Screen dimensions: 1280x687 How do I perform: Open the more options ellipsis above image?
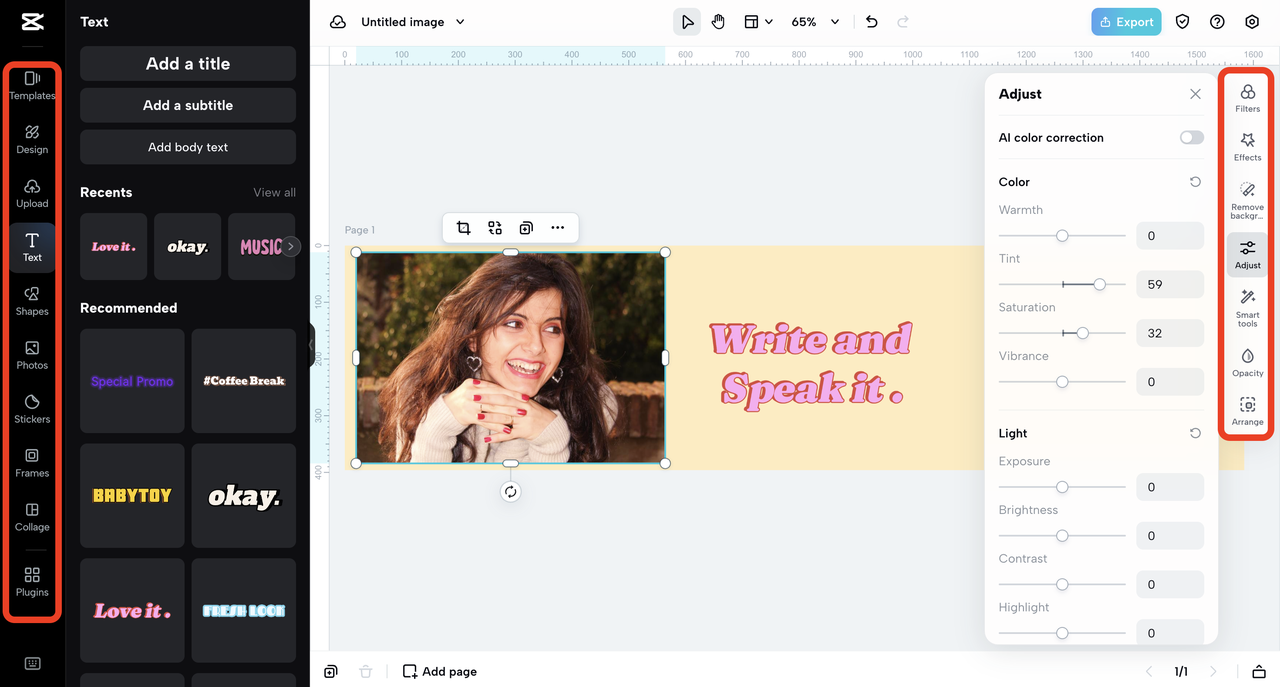pos(558,228)
